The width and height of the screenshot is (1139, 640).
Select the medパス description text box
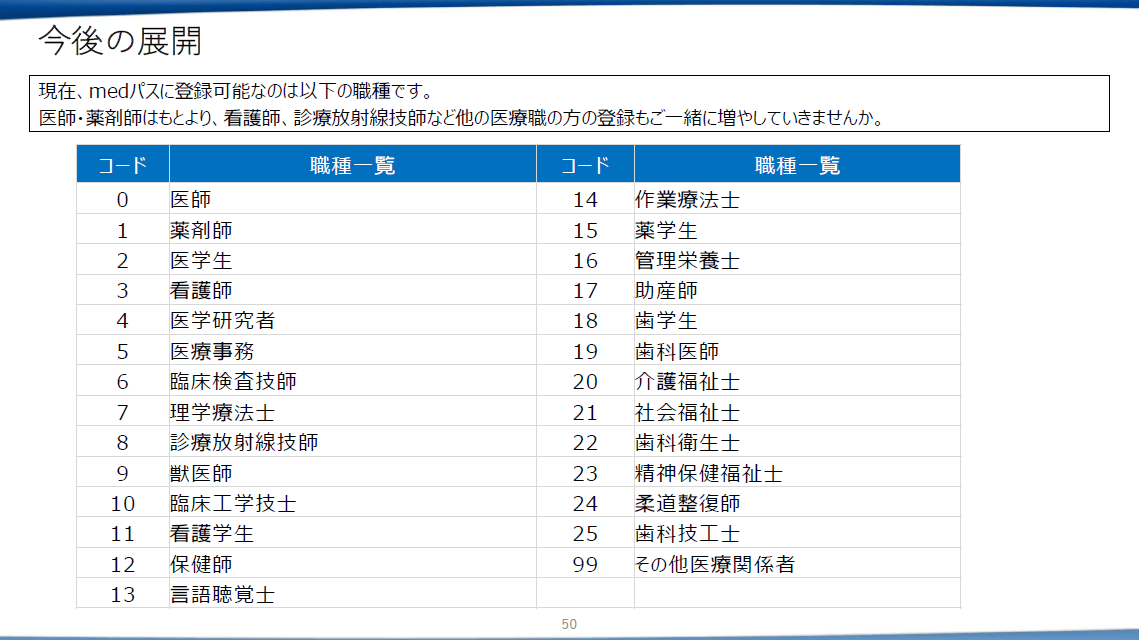point(569,104)
